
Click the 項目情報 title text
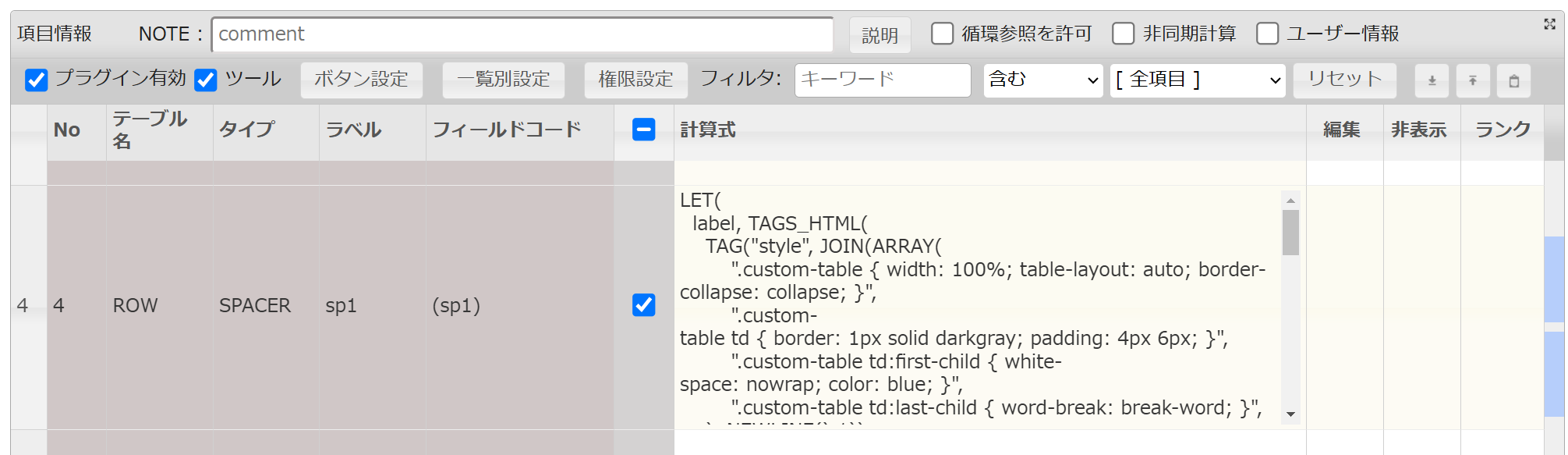[55, 34]
